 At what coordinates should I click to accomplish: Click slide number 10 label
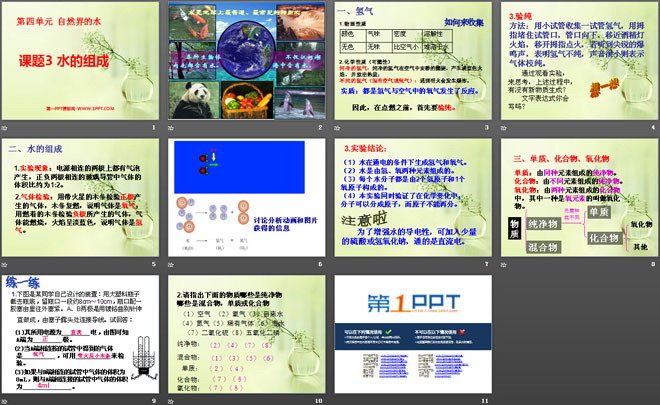pyautogui.click(x=319, y=401)
